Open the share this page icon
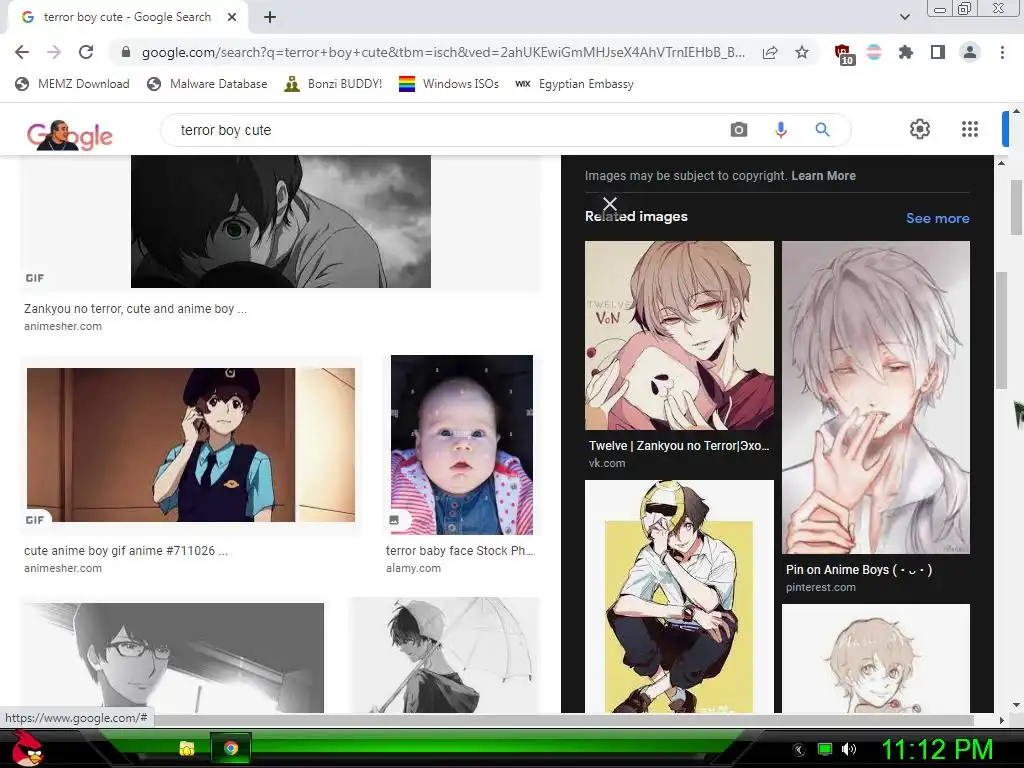The image size is (1024, 768). [x=770, y=52]
